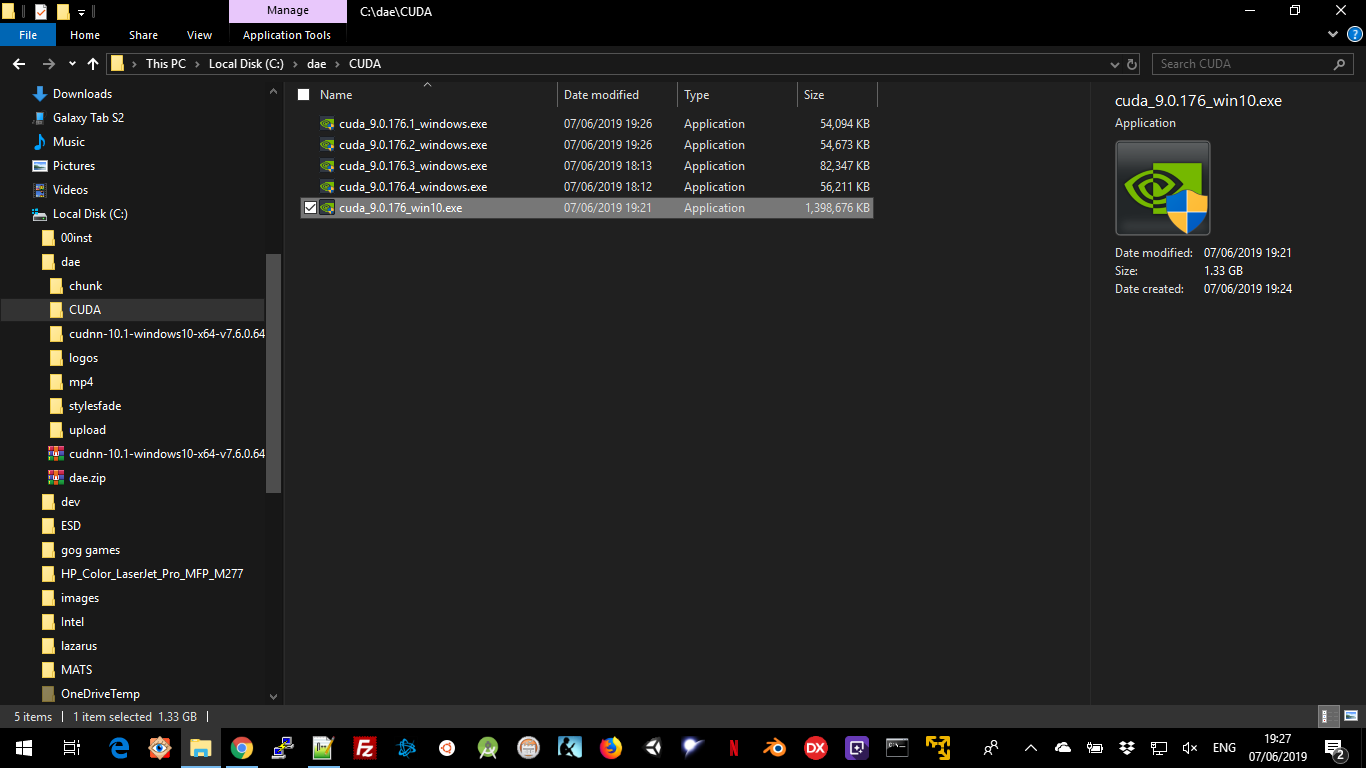Click the Back navigation arrow
Screen dimensions: 1366x768
pos(18,64)
